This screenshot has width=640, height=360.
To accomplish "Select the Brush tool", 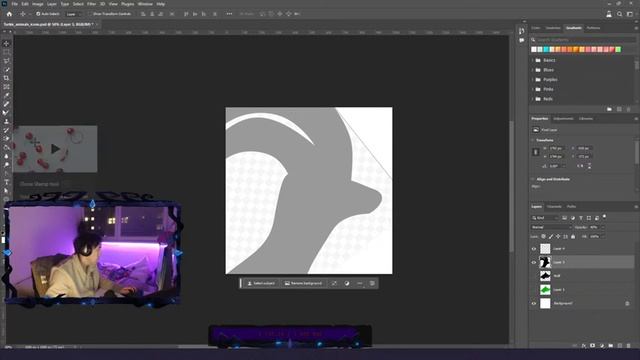I will click(x=6, y=113).
